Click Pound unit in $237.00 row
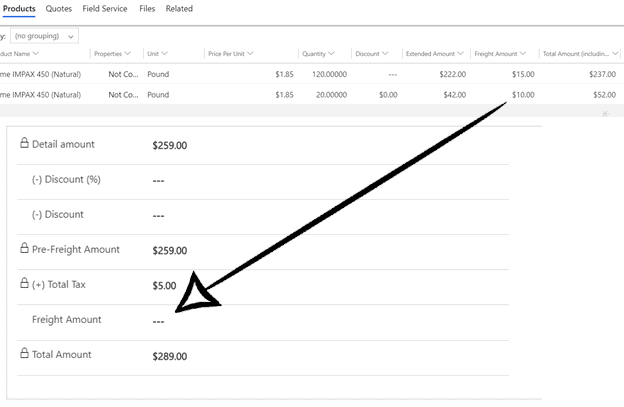The image size is (624, 407). coord(158,74)
